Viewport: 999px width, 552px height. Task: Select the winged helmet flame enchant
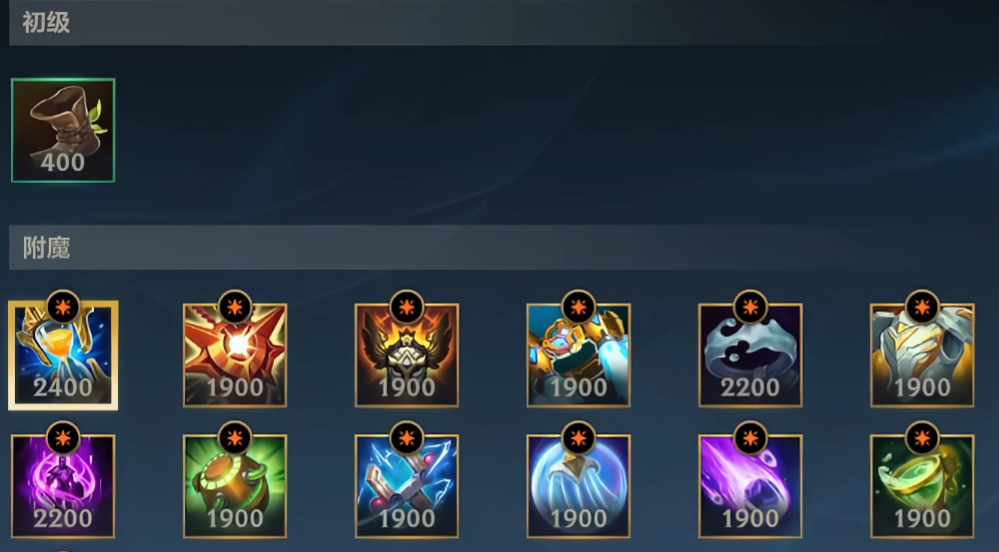pos(406,355)
